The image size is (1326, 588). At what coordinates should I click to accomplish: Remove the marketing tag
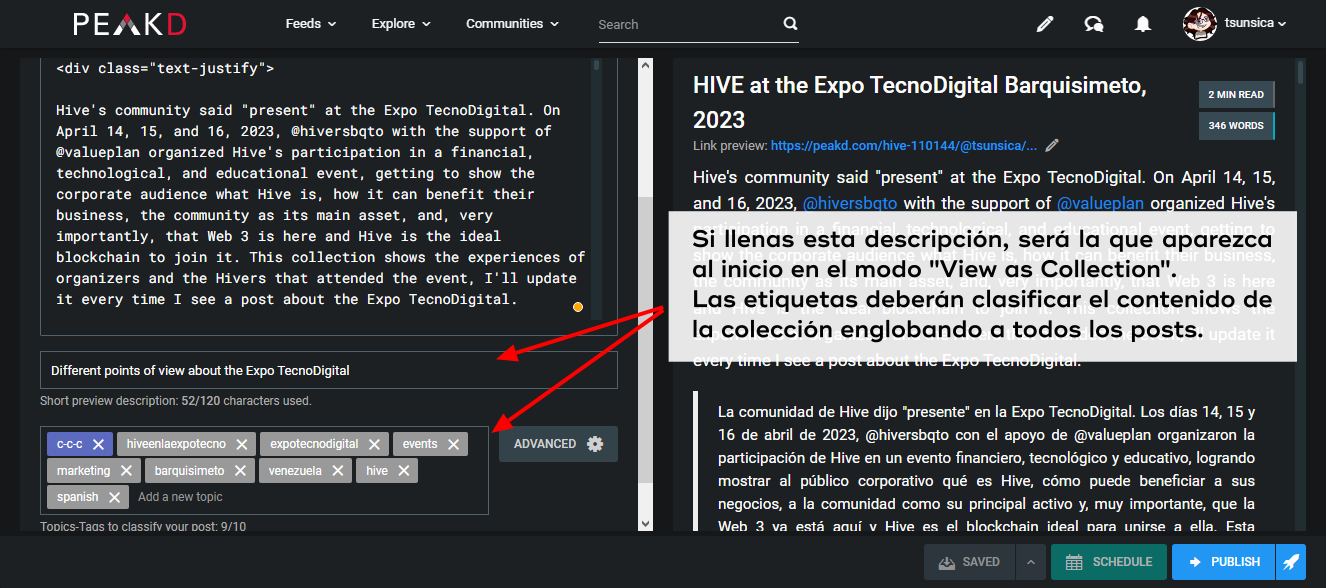point(126,471)
